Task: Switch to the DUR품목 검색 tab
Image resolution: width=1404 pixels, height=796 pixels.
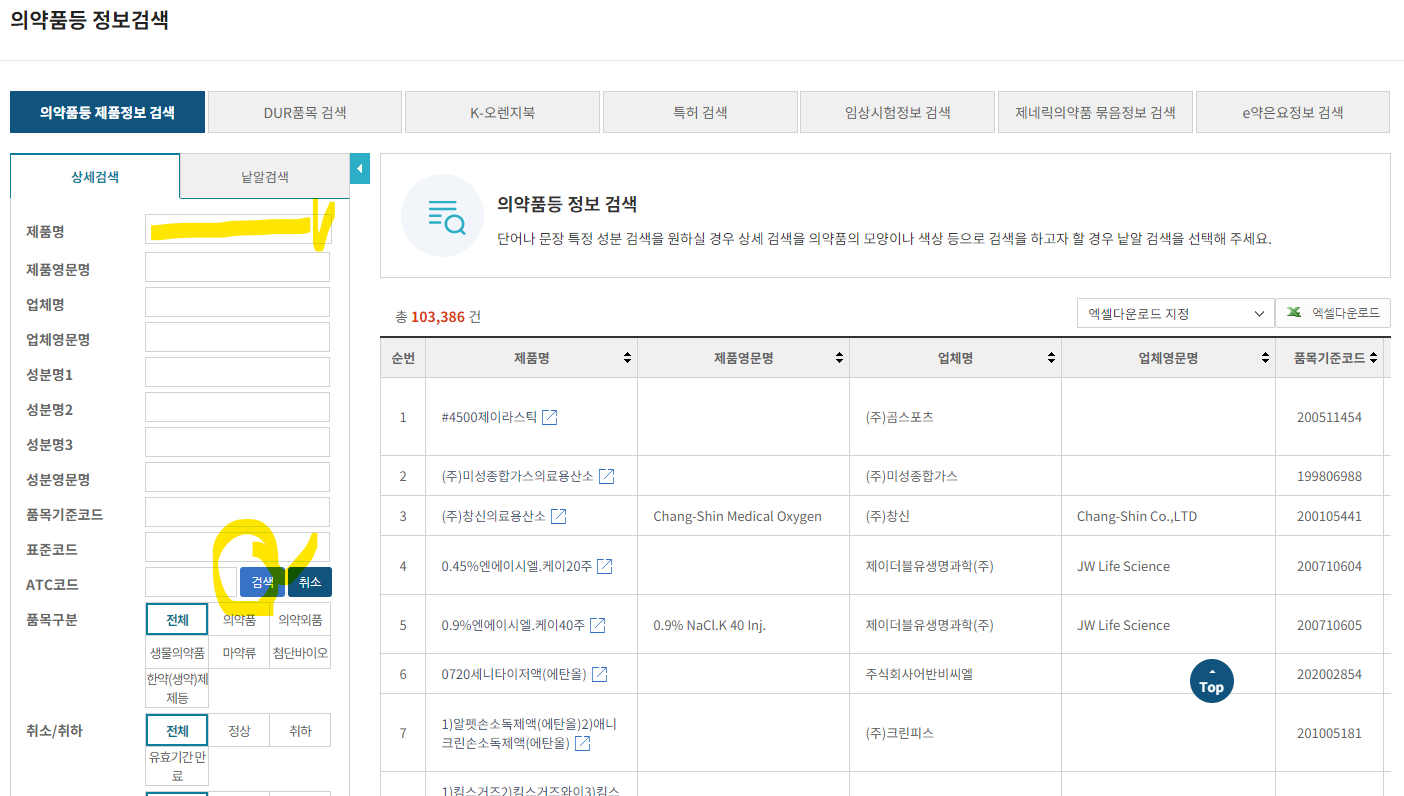Action: point(304,111)
